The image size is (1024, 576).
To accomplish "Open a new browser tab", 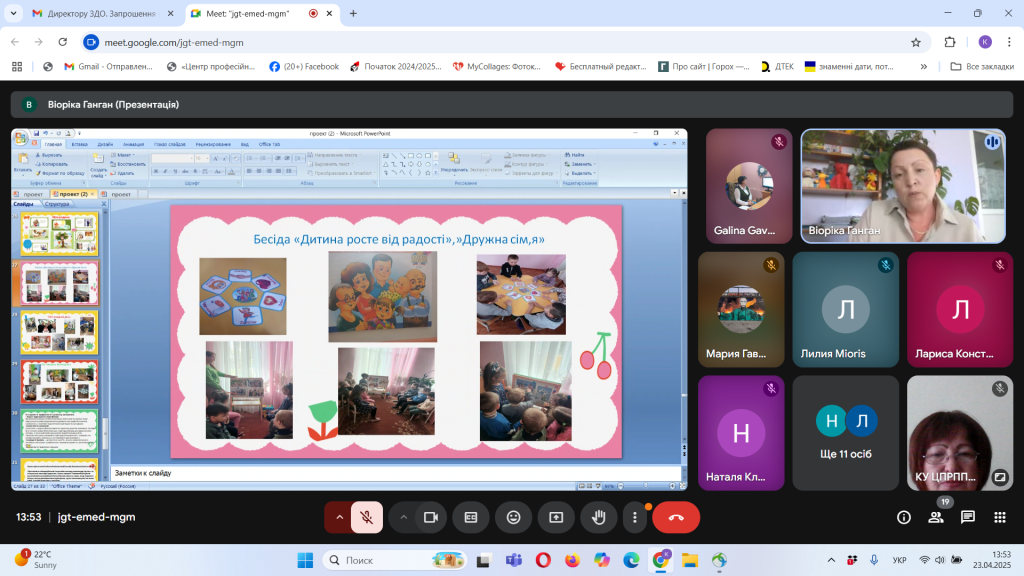I will pyautogui.click(x=353, y=13).
